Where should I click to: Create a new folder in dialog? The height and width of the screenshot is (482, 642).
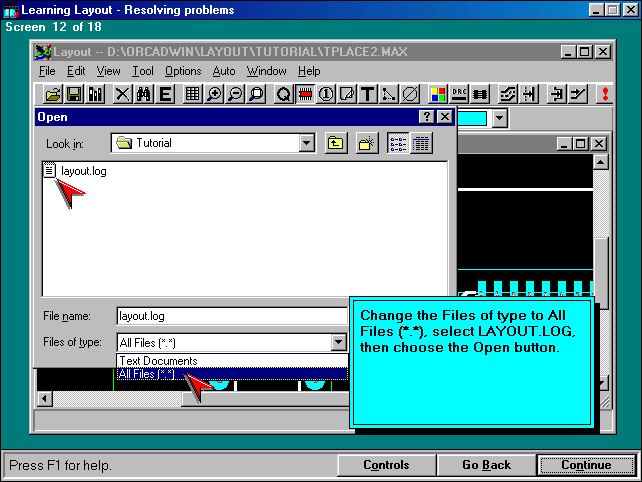click(367, 143)
